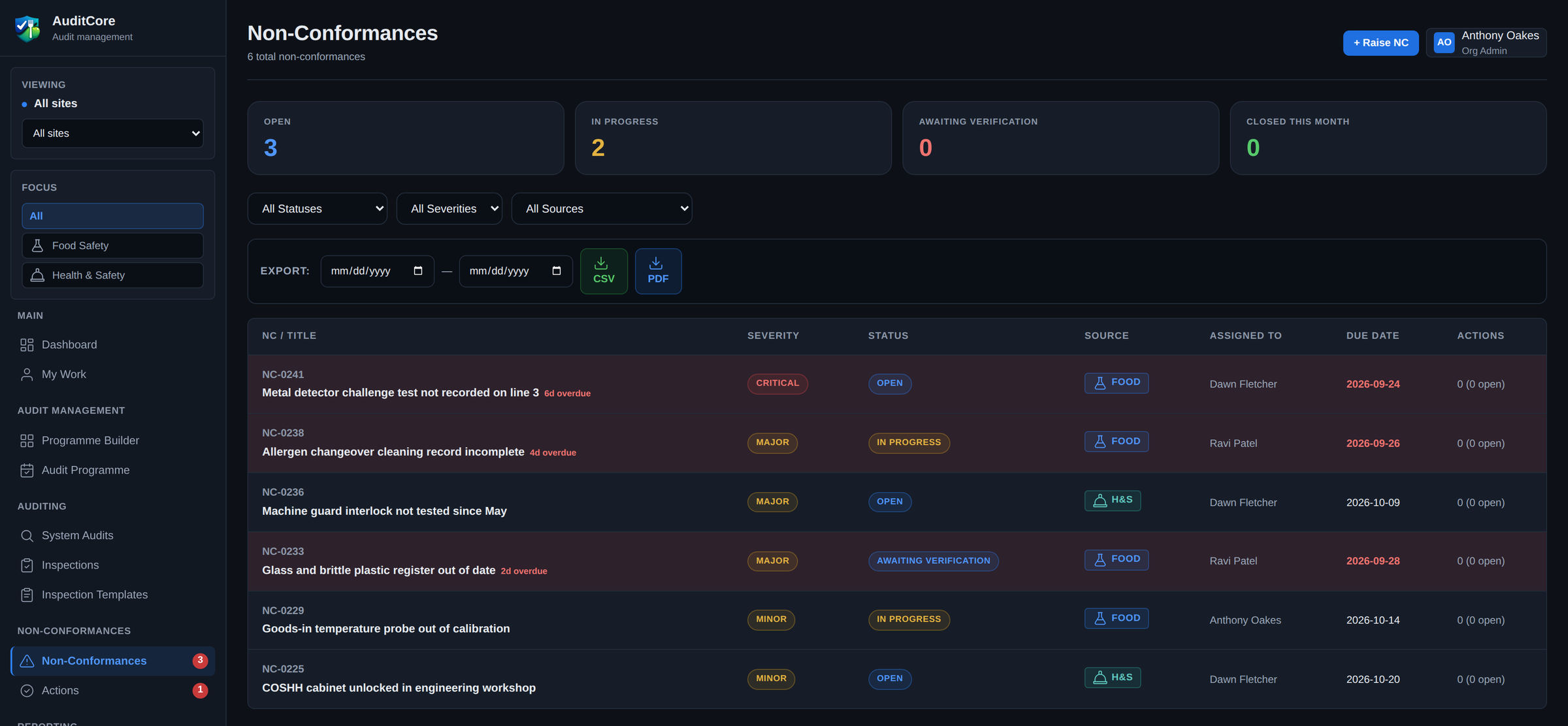Open Dashboard from the sidebar
Screen dimensions: 1568x726
(x=112, y=344)
